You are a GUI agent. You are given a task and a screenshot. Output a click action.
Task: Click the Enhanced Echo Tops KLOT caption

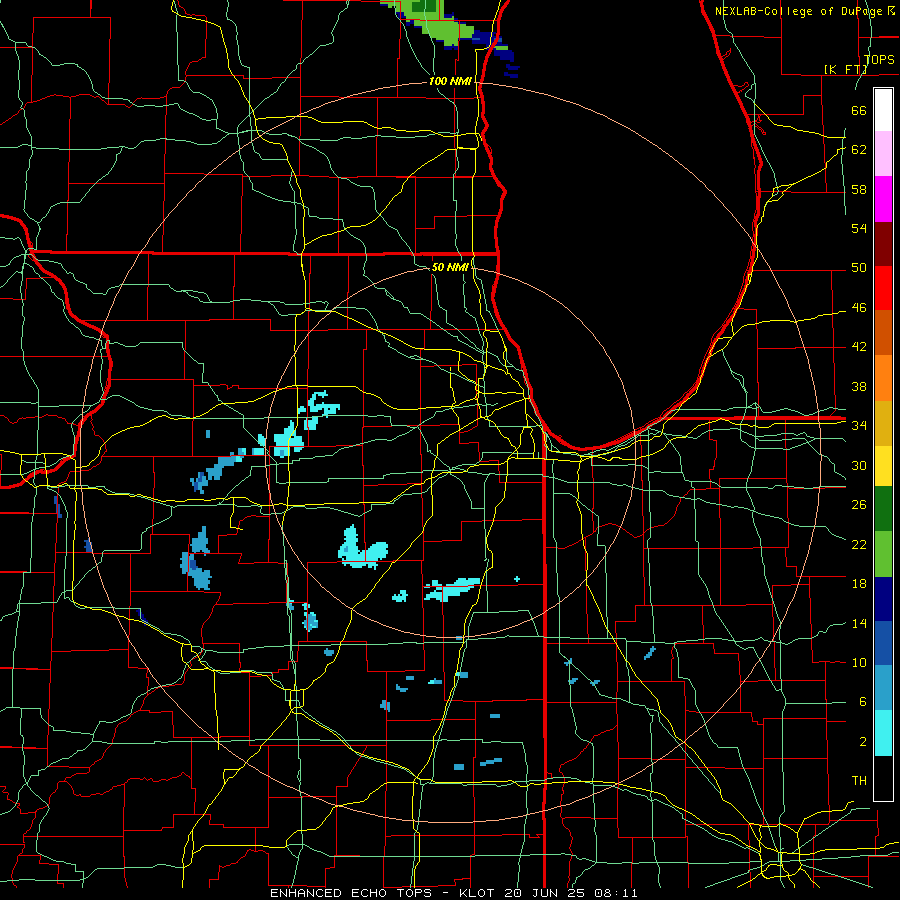pos(453,893)
